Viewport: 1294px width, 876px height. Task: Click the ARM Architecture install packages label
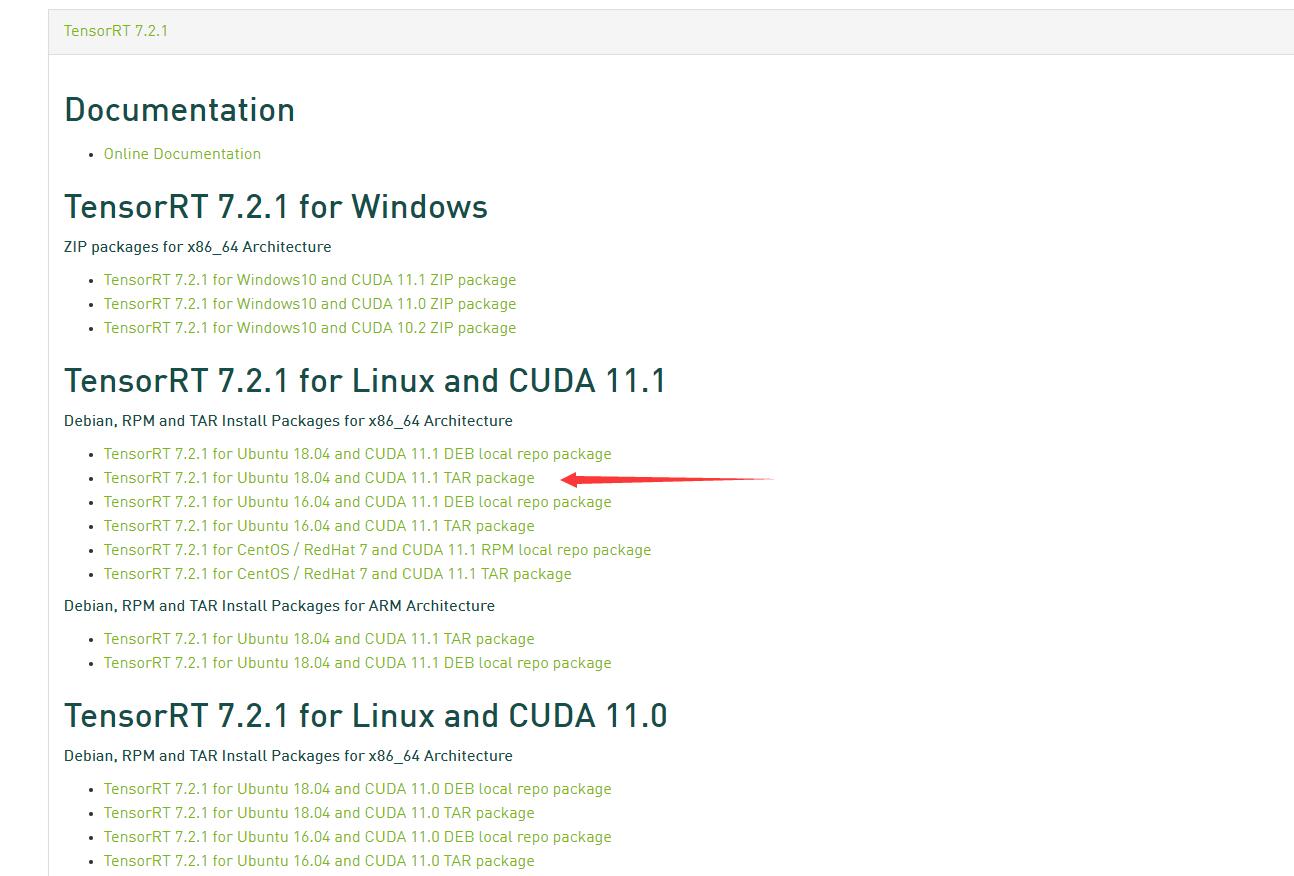click(279, 606)
